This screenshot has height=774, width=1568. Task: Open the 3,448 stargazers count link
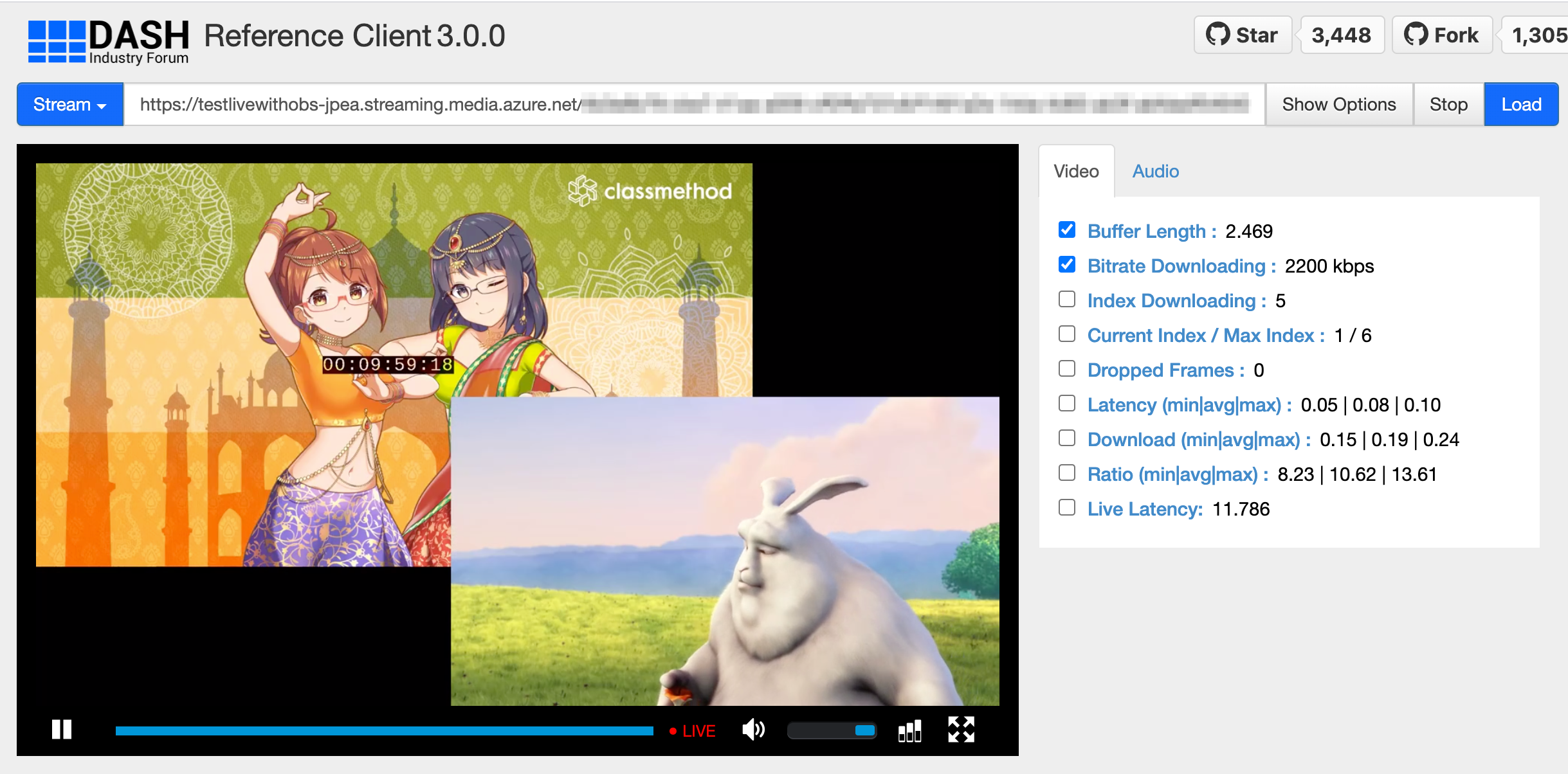(1342, 35)
